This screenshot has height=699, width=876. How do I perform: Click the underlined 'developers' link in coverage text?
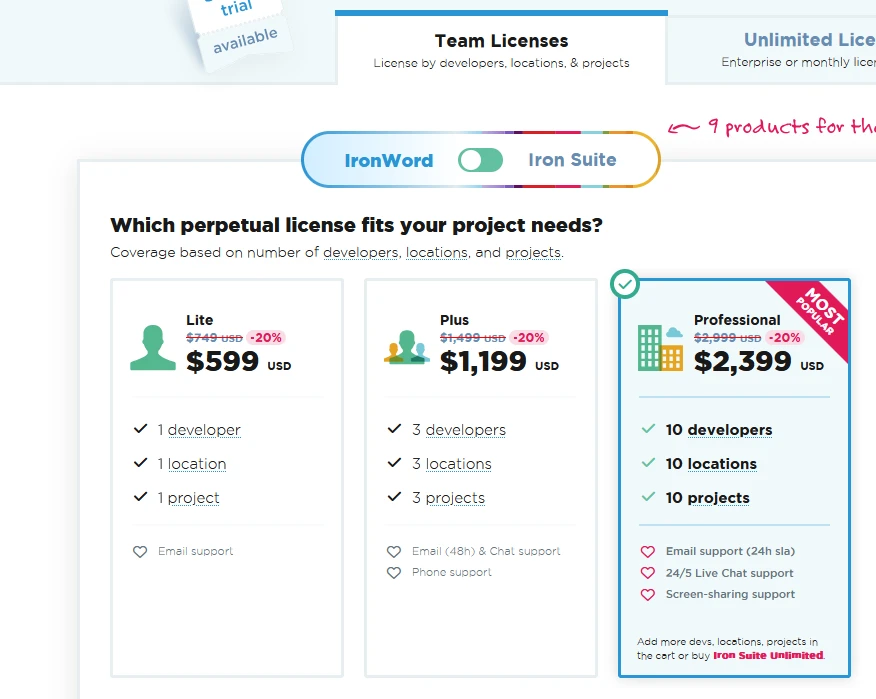point(360,253)
